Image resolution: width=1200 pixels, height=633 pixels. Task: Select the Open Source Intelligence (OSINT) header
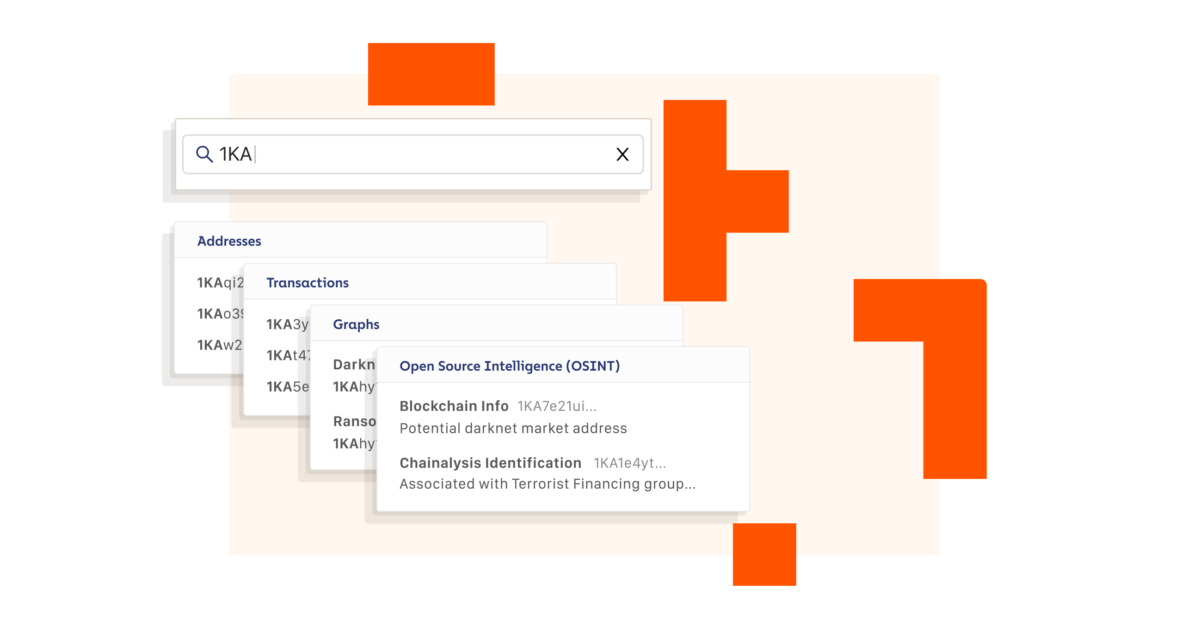[x=509, y=366]
